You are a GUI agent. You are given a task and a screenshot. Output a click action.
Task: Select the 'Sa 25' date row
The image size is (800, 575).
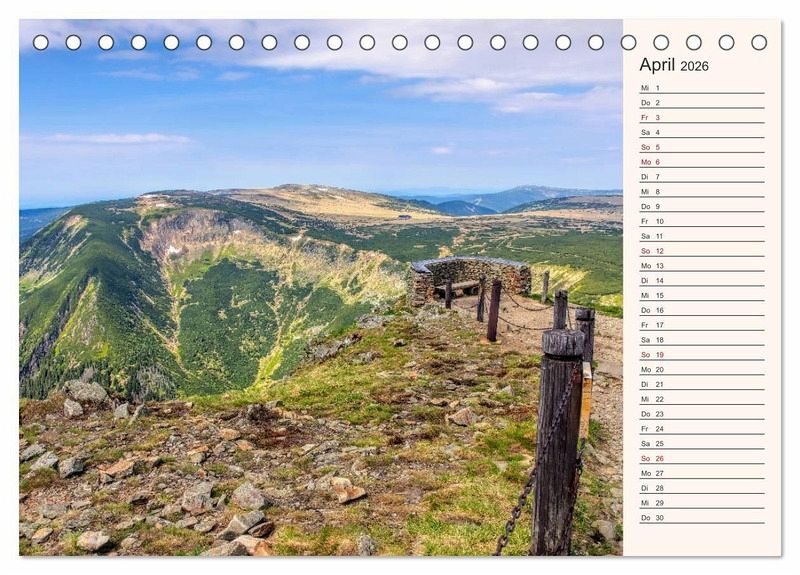(x=702, y=443)
